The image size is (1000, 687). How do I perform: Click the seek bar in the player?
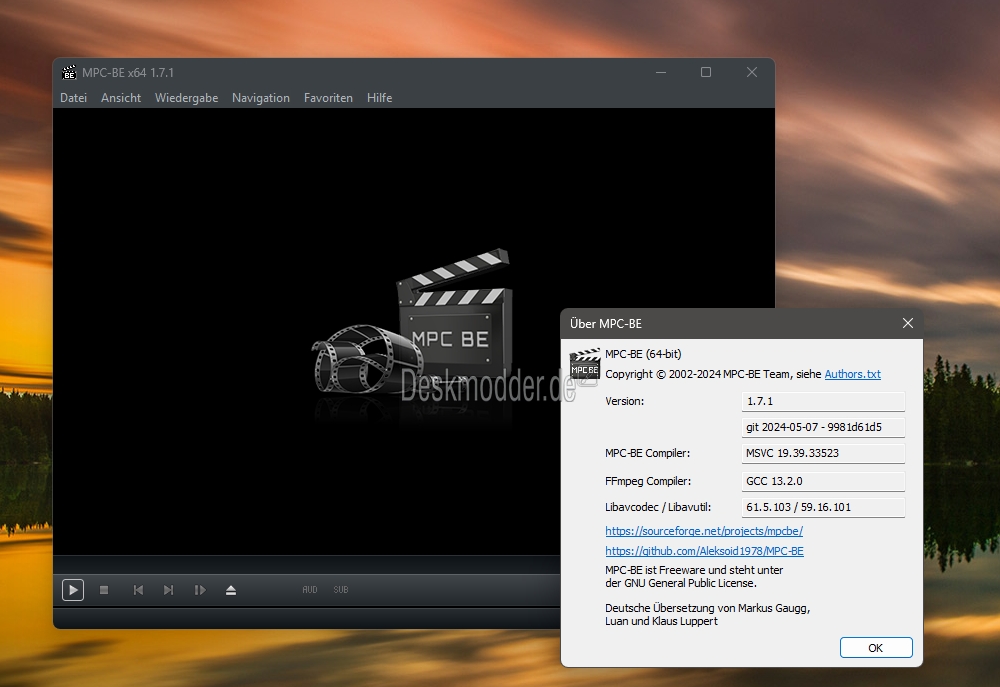coord(307,565)
